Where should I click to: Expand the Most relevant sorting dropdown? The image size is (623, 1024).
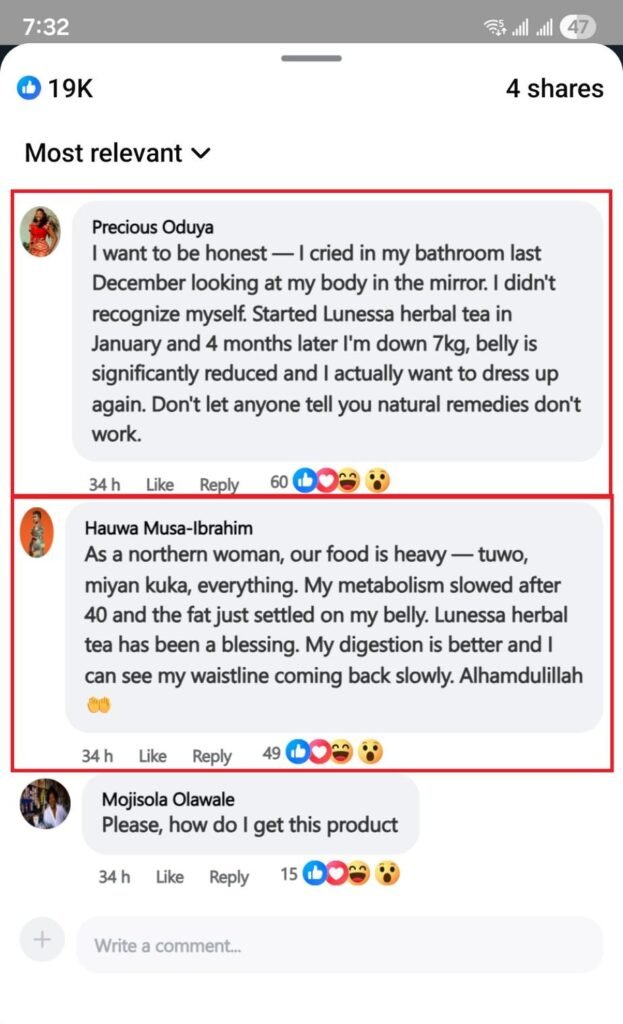point(118,153)
